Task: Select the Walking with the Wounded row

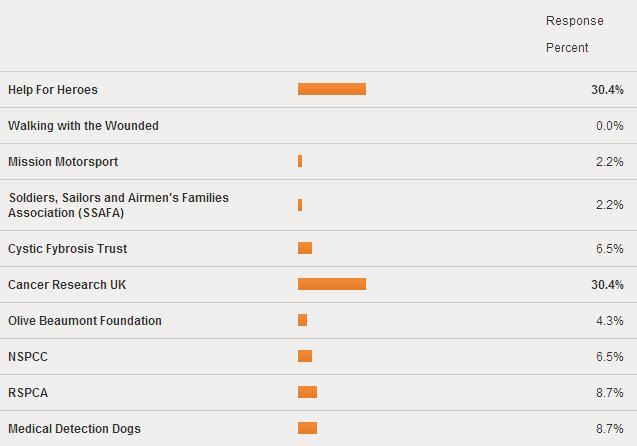Action: point(83,126)
